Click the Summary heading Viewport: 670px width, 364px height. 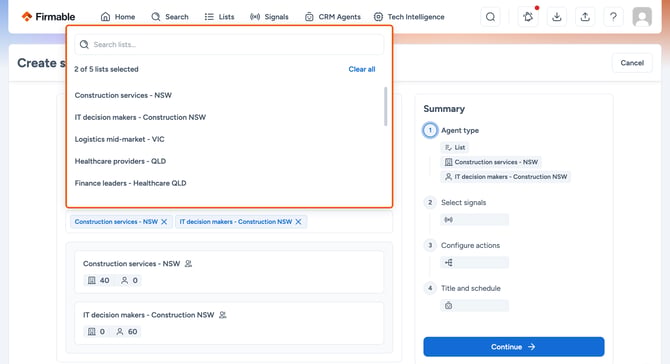pos(444,109)
